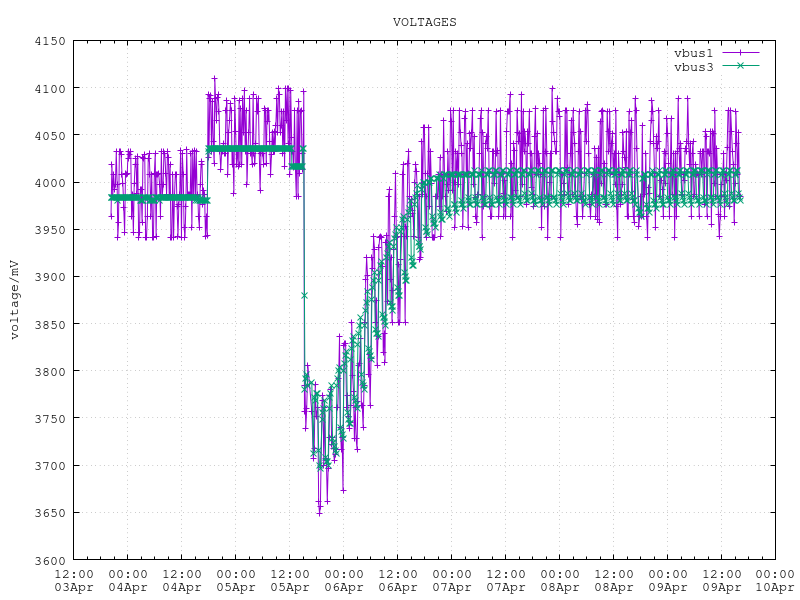Click the isolated vbus3 marker at 3880
Viewport: 800px width, 600px height.
point(304,295)
